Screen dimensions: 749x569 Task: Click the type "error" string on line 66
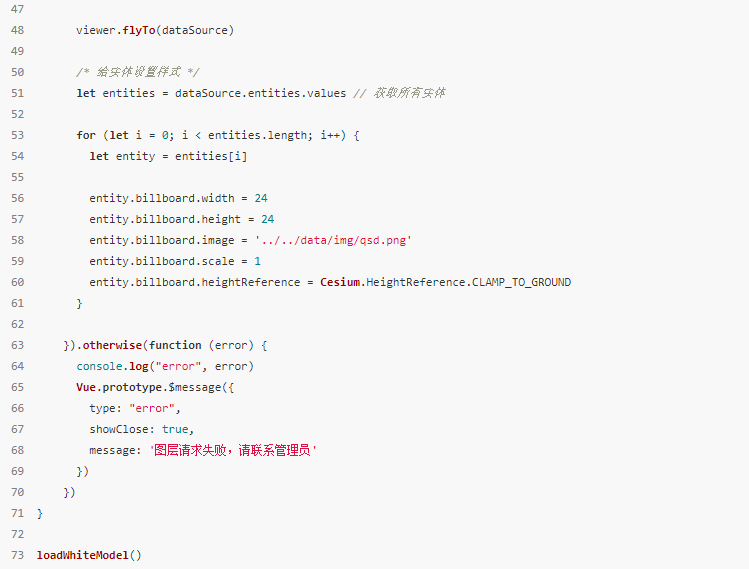pos(152,408)
